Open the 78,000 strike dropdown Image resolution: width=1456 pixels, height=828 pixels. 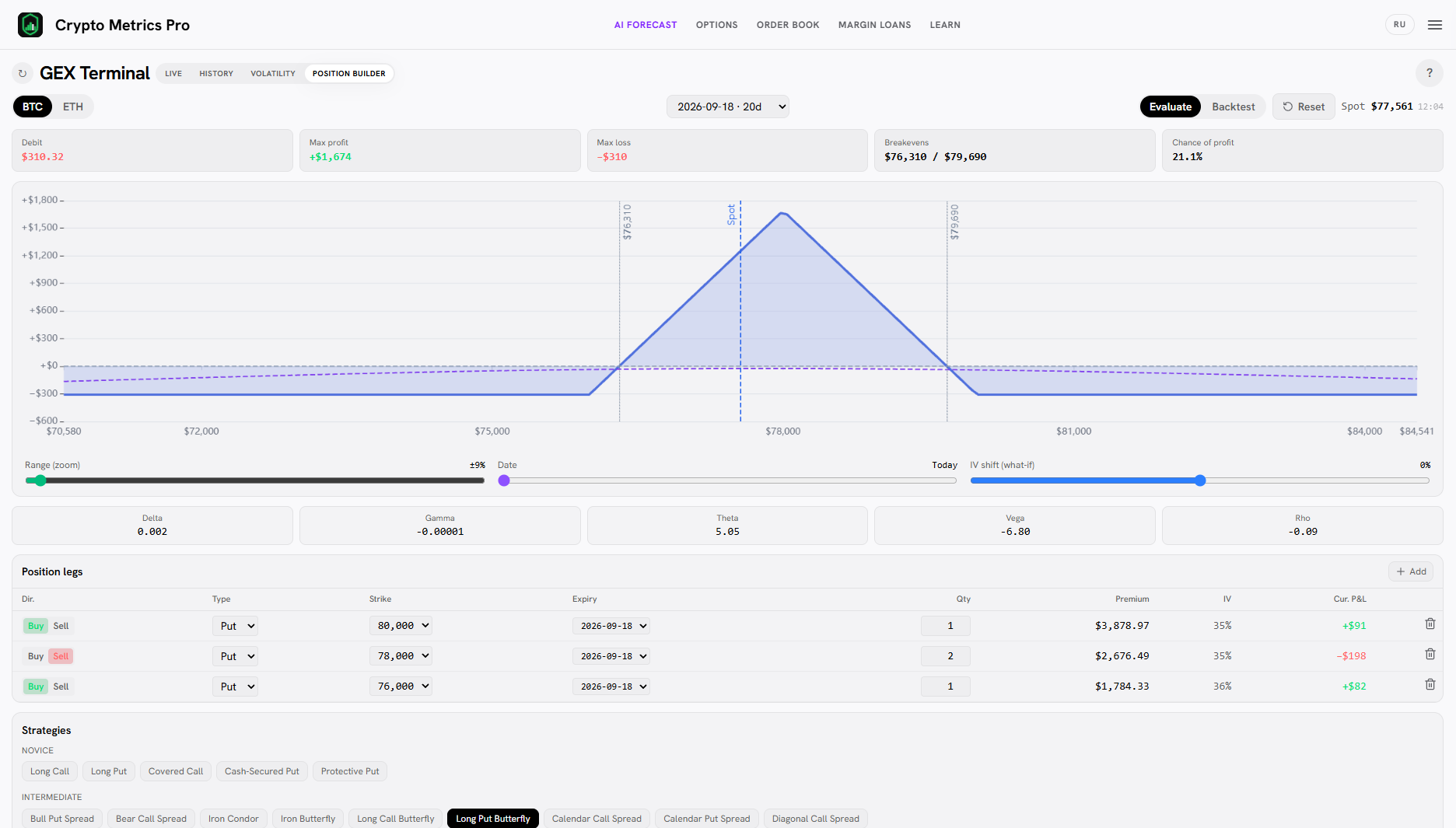[x=401, y=655]
